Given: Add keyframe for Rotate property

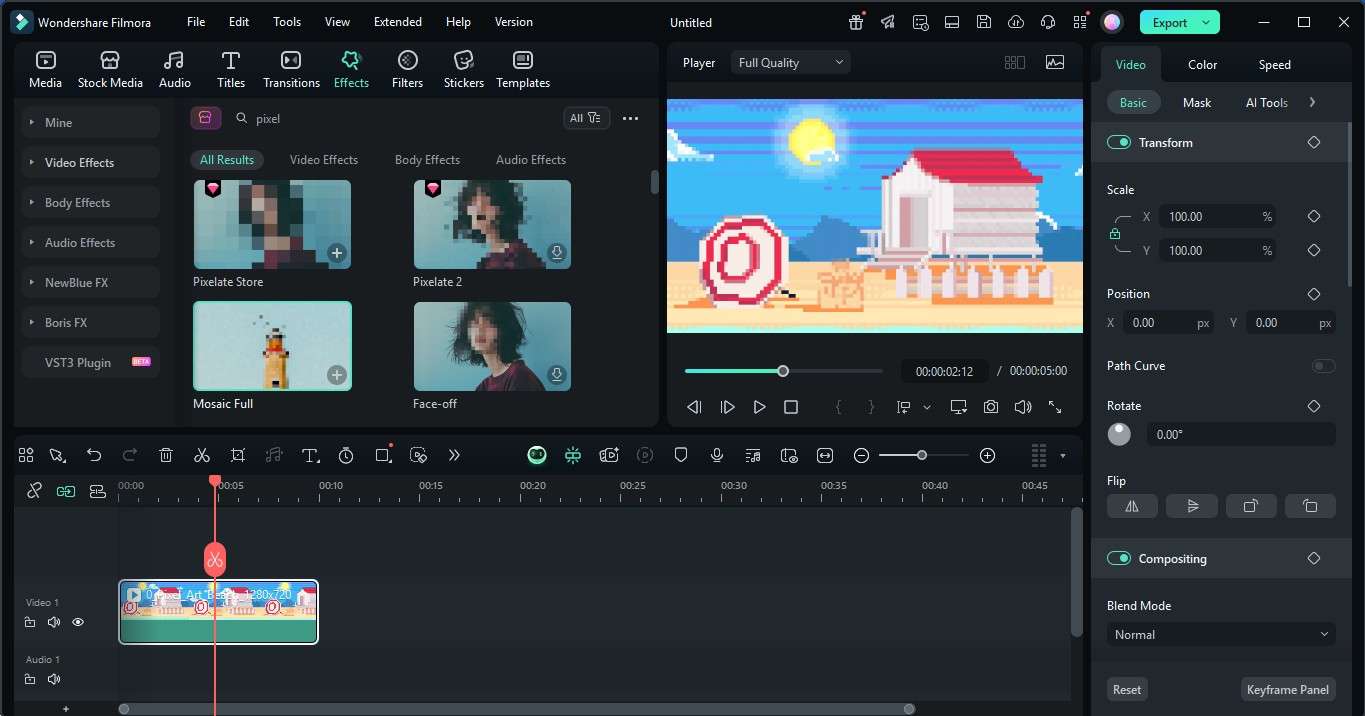Looking at the screenshot, I should (1314, 406).
